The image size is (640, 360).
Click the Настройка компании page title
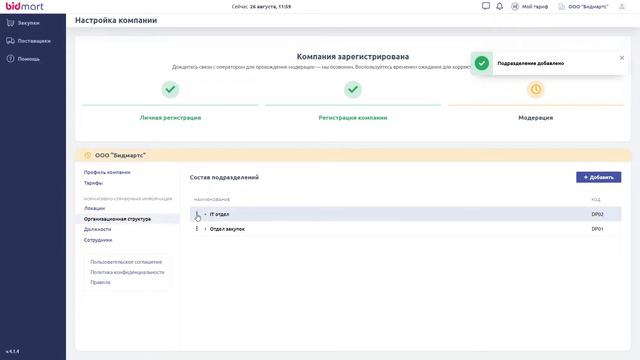pos(116,20)
